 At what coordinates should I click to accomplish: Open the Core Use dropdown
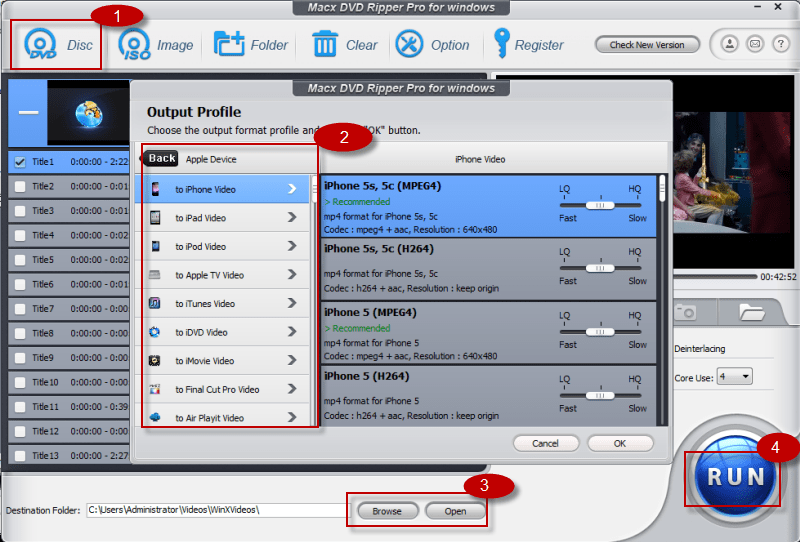coord(734,377)
